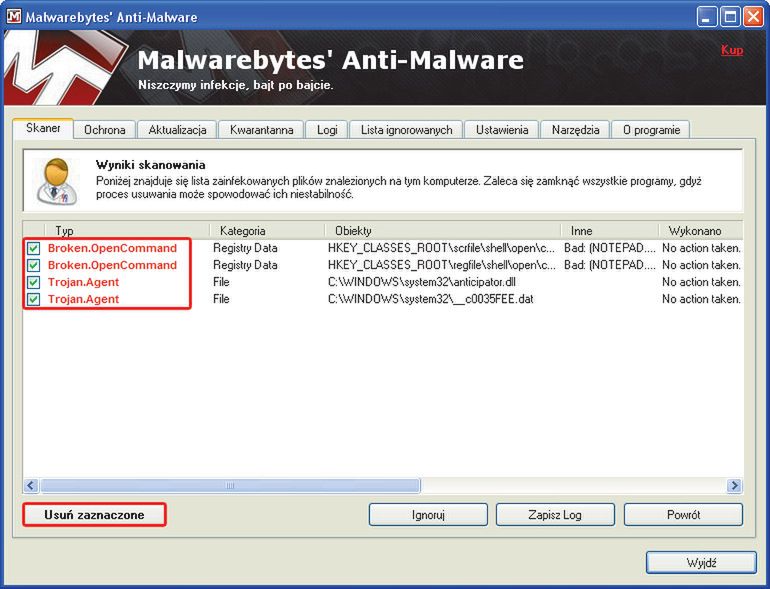This screenshot has height=589, width=770.
Task: Switch to the Kwarantanna tab
Action: point(261,130)
